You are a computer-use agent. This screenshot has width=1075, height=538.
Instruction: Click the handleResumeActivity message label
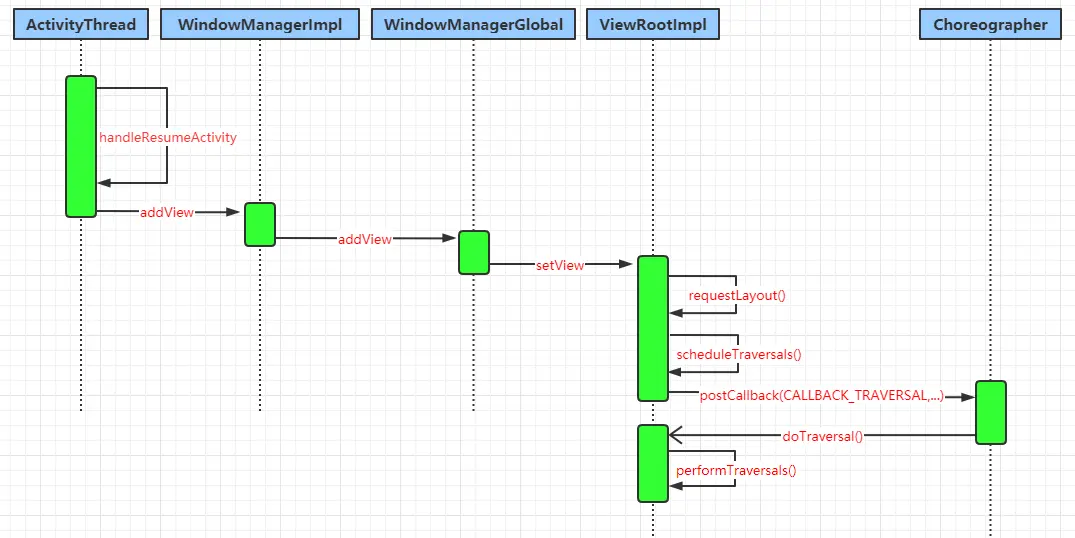click(x=168, y=137)
